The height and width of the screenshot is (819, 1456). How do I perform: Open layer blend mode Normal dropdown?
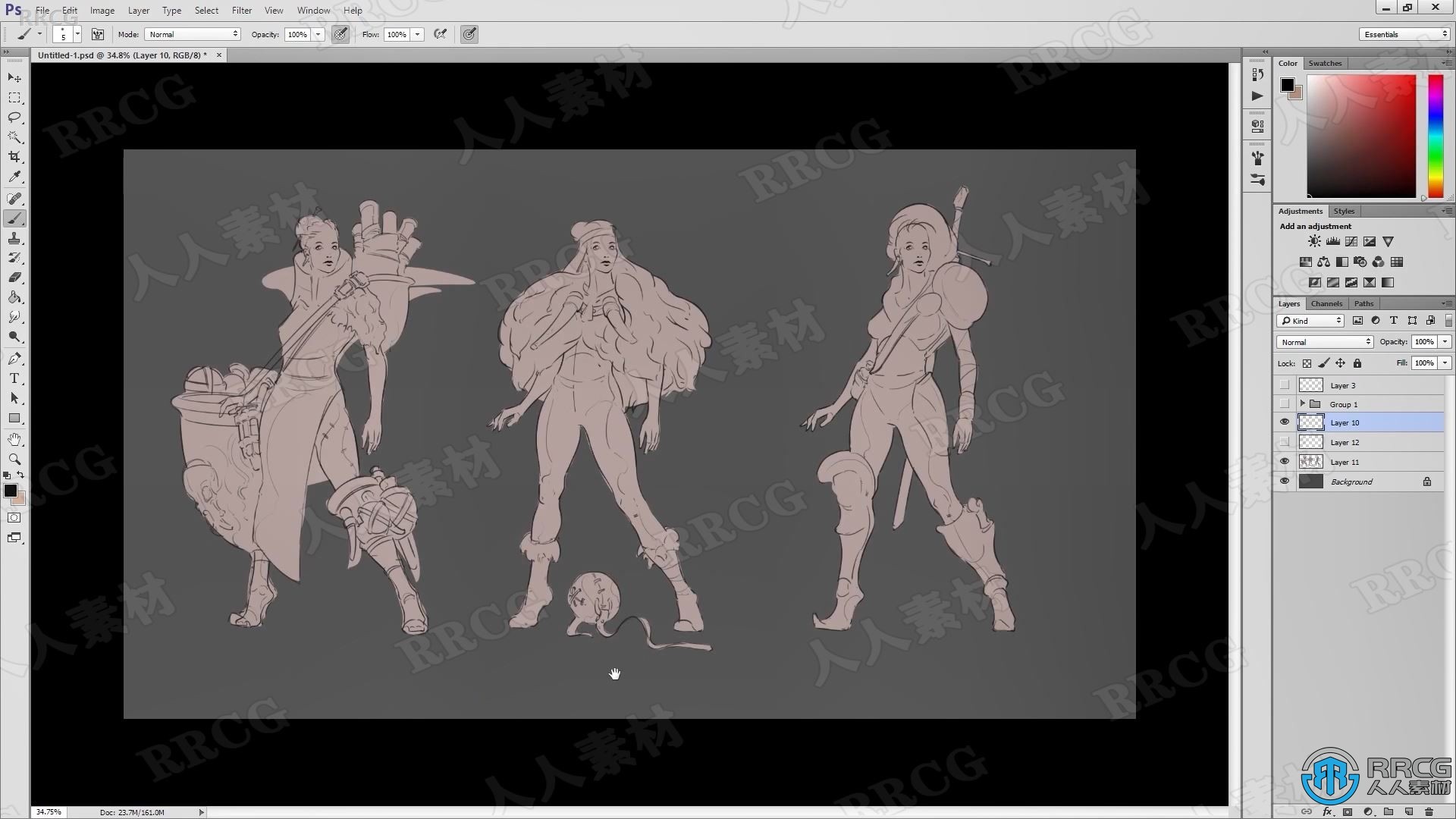click(x=1325, y=342)
